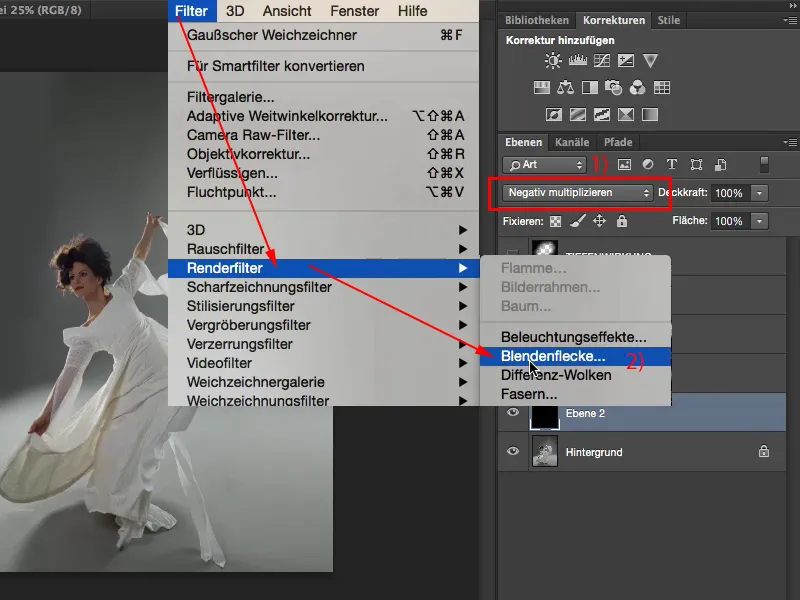
Task: Add a Threshold adjustment layer
Action: pos(602,114)
